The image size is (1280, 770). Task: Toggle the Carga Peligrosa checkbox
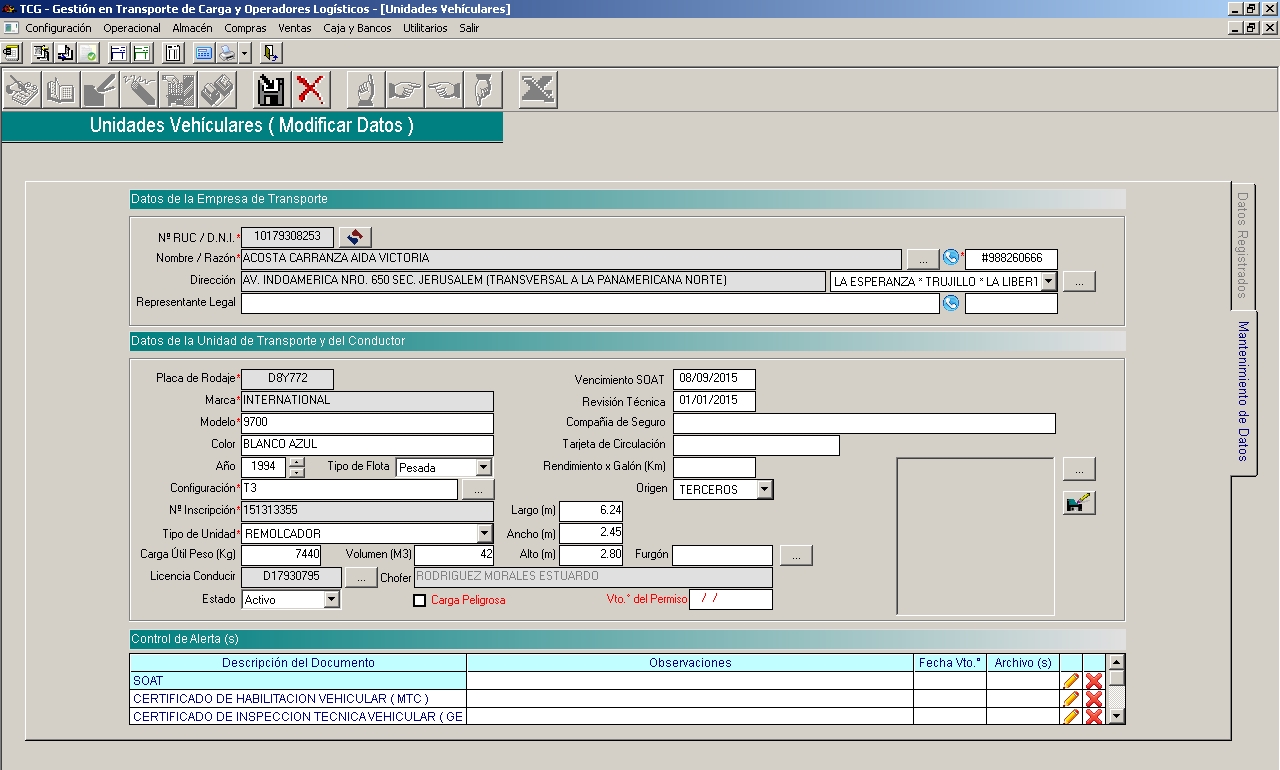coord(420,600)
